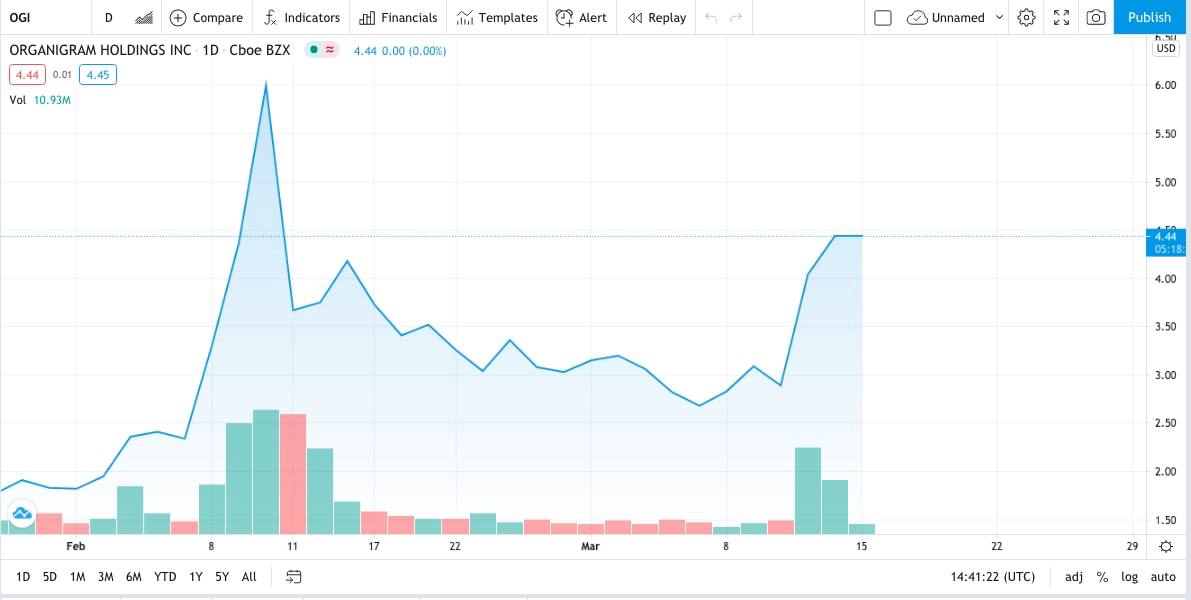
Task: Click the Compare plus icon
Action: 178,17
